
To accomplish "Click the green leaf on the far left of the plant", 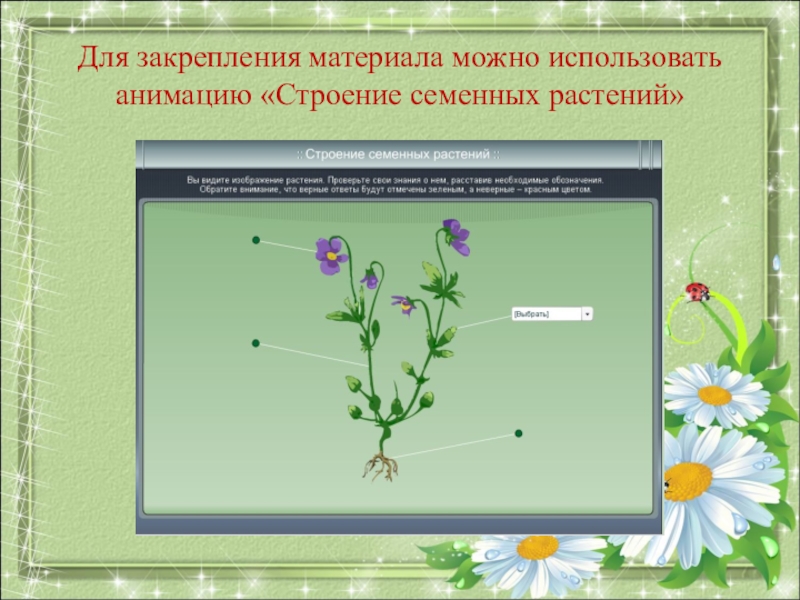I will 338,316.
